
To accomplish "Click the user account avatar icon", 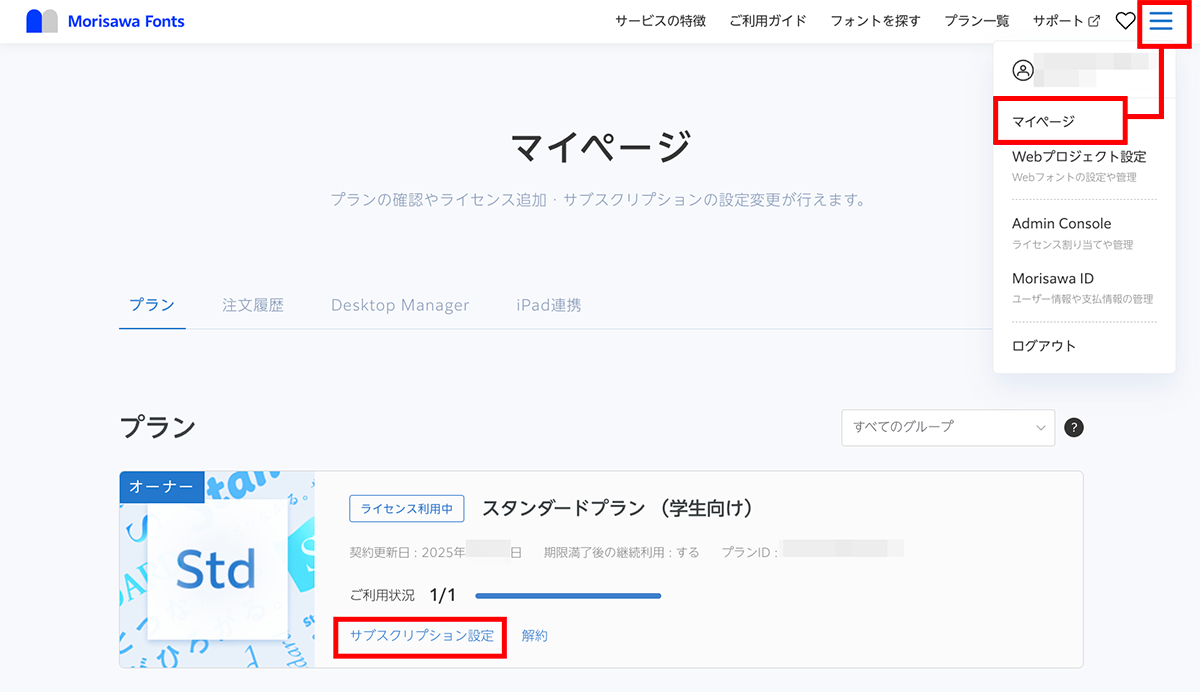I will [x=1022, y=70].
